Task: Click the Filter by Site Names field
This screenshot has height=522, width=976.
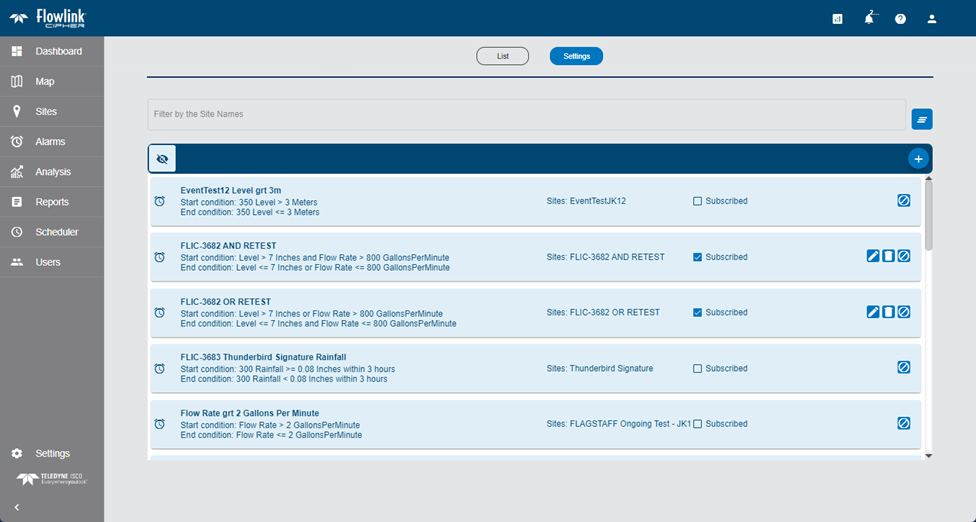Action: (526, 114)
